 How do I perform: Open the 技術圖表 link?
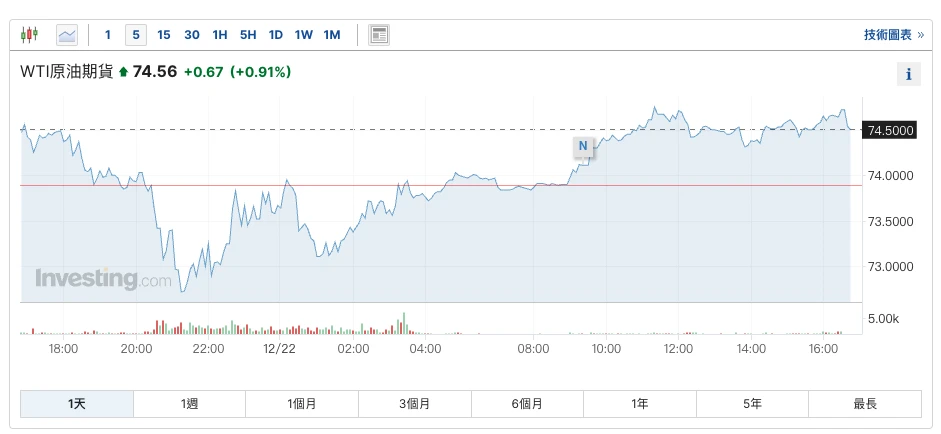[893, 35]
